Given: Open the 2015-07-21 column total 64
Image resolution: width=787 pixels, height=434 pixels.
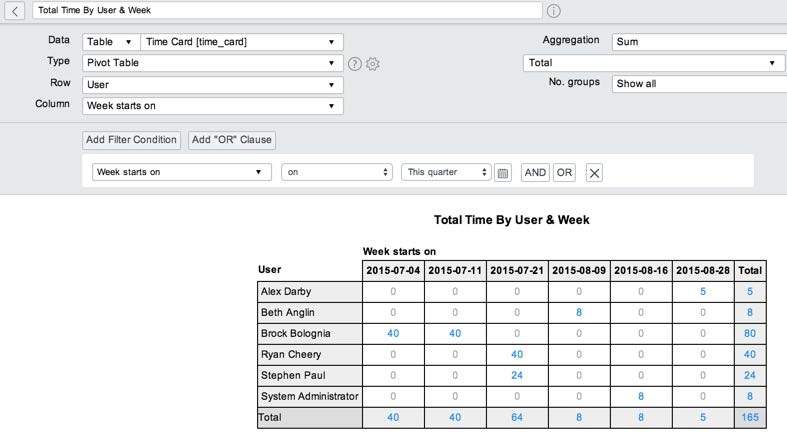Looking at the screenshot, I should (517, 417).
